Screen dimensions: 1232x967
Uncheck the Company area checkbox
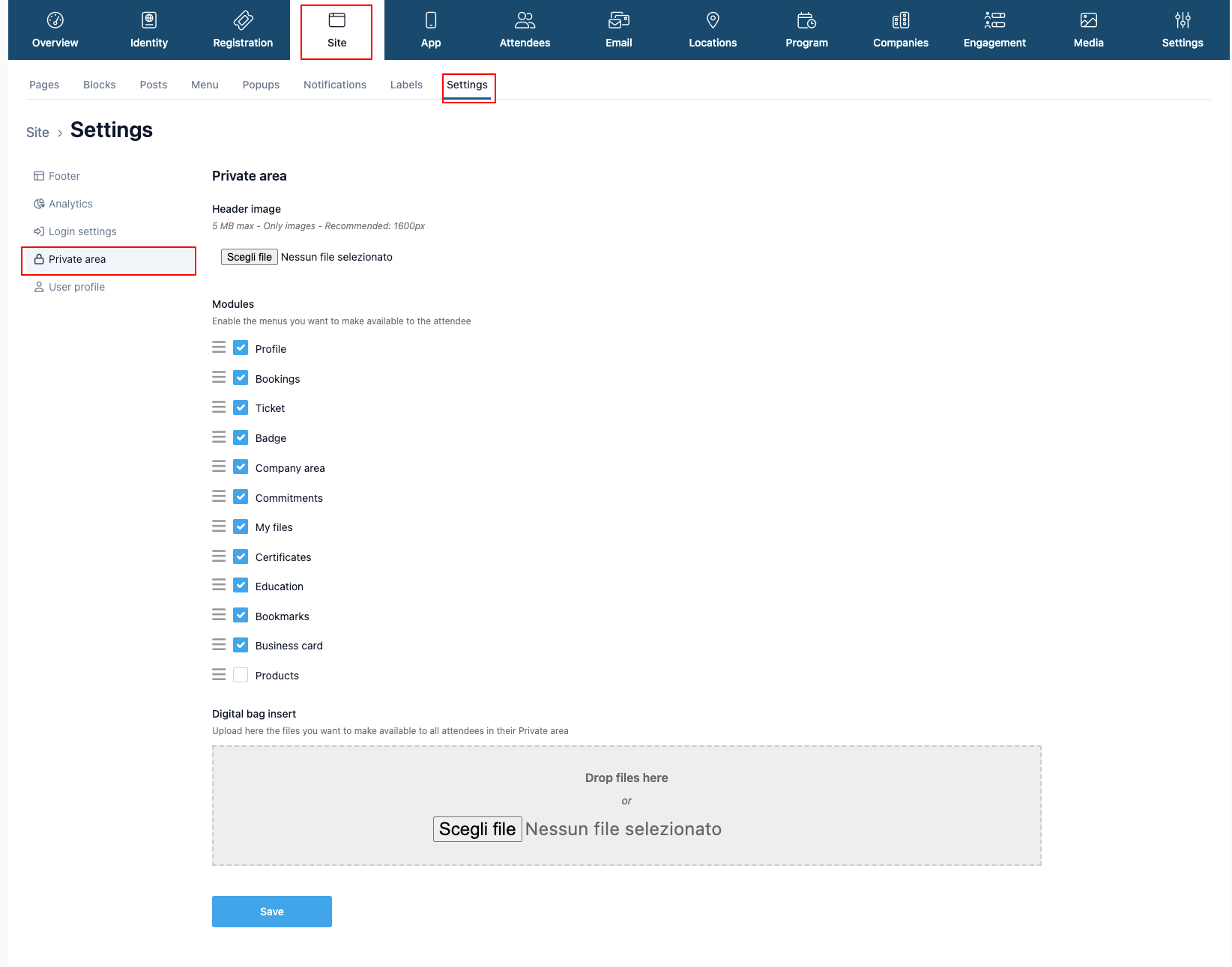click(x=241, y=467)
